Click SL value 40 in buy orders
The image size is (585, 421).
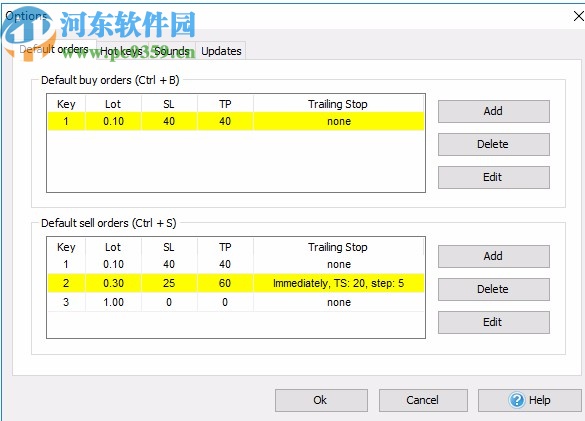(169, 121)
